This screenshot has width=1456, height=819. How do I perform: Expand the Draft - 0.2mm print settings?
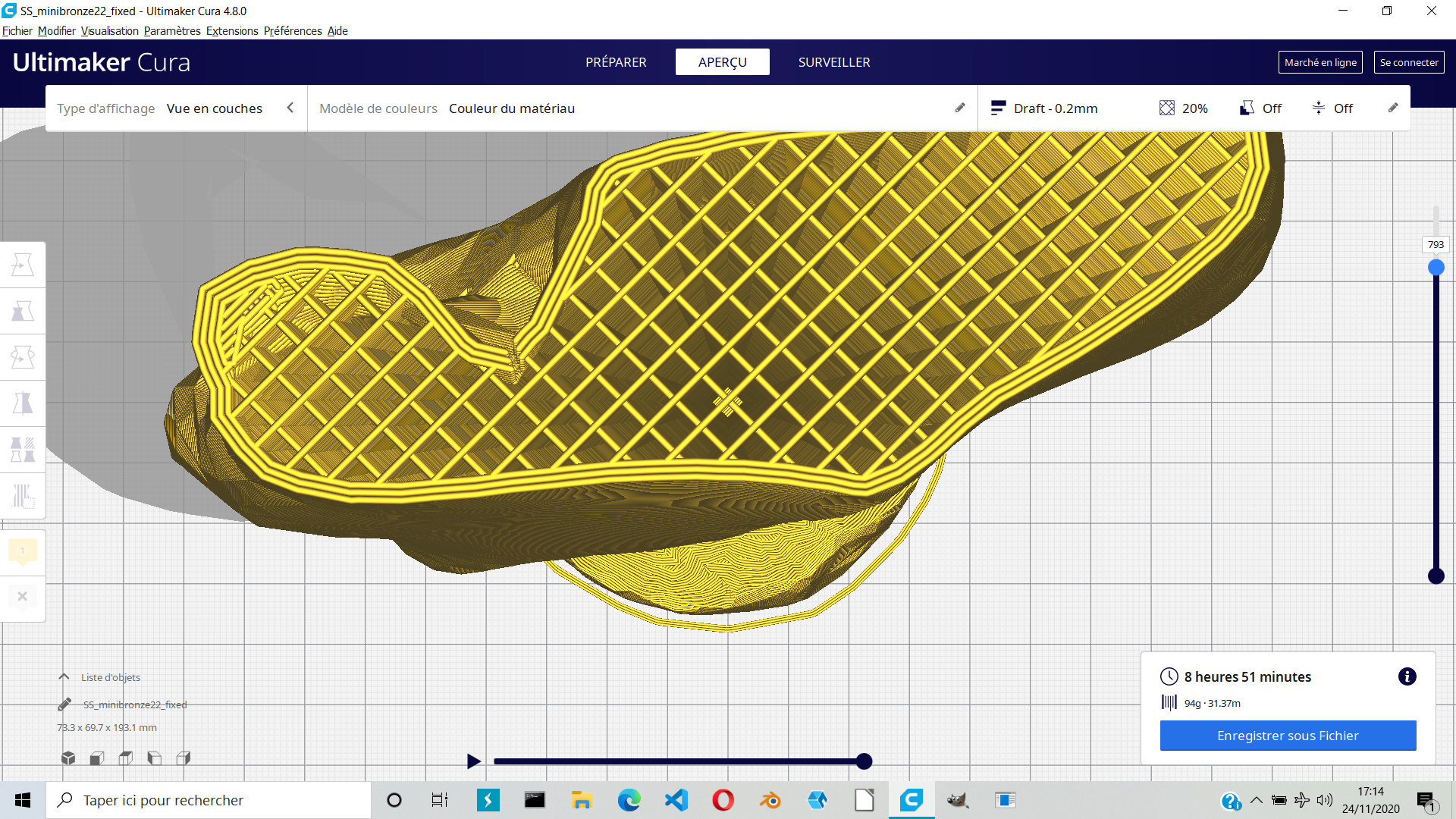(1056, 108)
